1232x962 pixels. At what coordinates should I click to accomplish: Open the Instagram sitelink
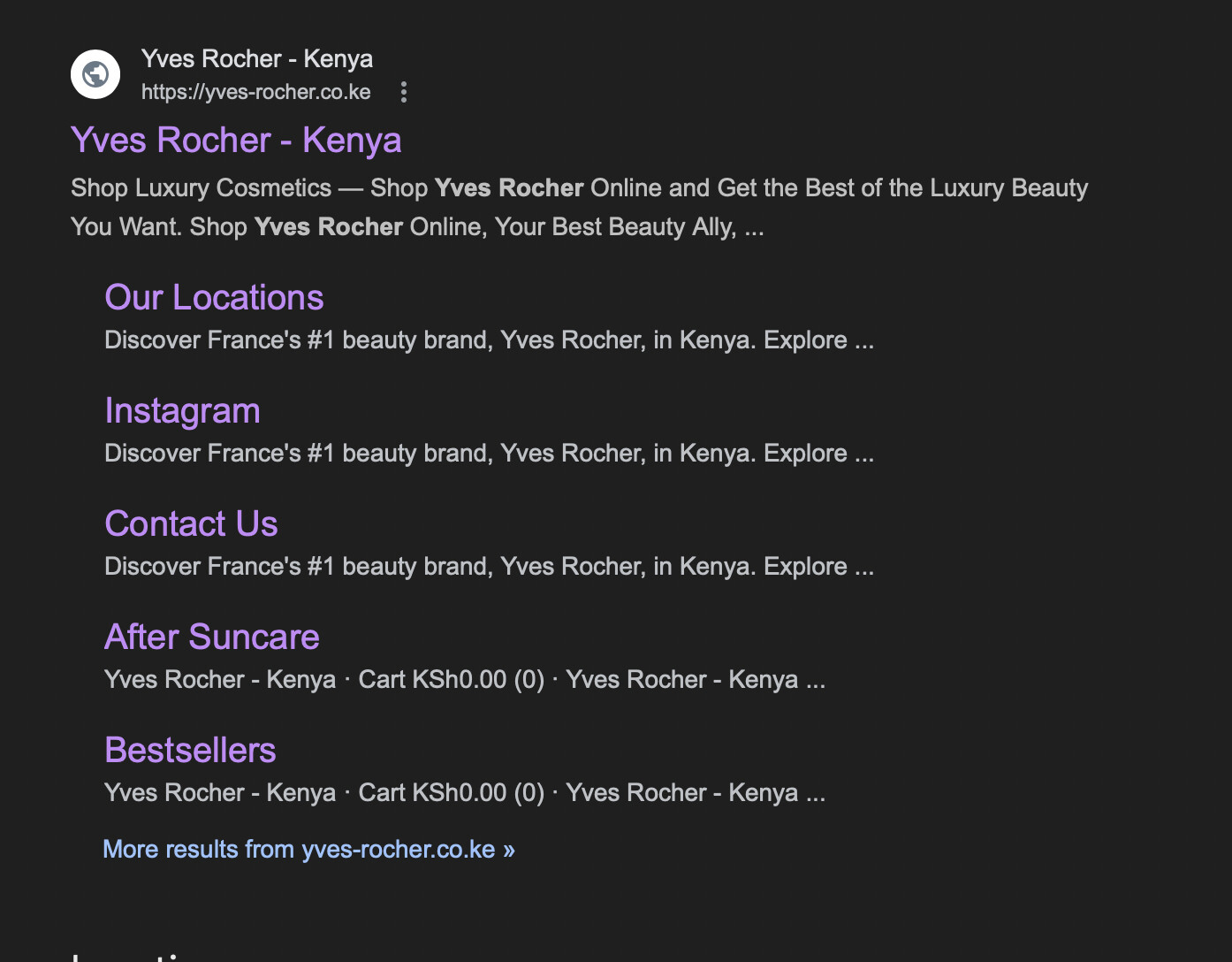point(182,411)
